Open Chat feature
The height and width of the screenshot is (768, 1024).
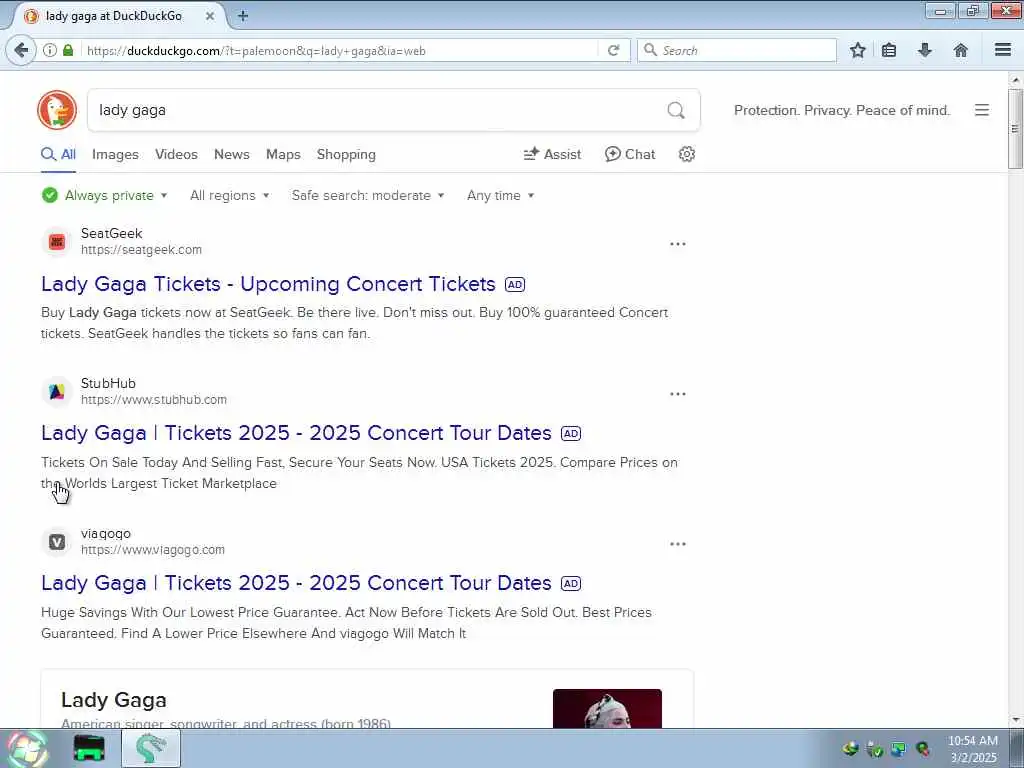click(x=630, y=154)
